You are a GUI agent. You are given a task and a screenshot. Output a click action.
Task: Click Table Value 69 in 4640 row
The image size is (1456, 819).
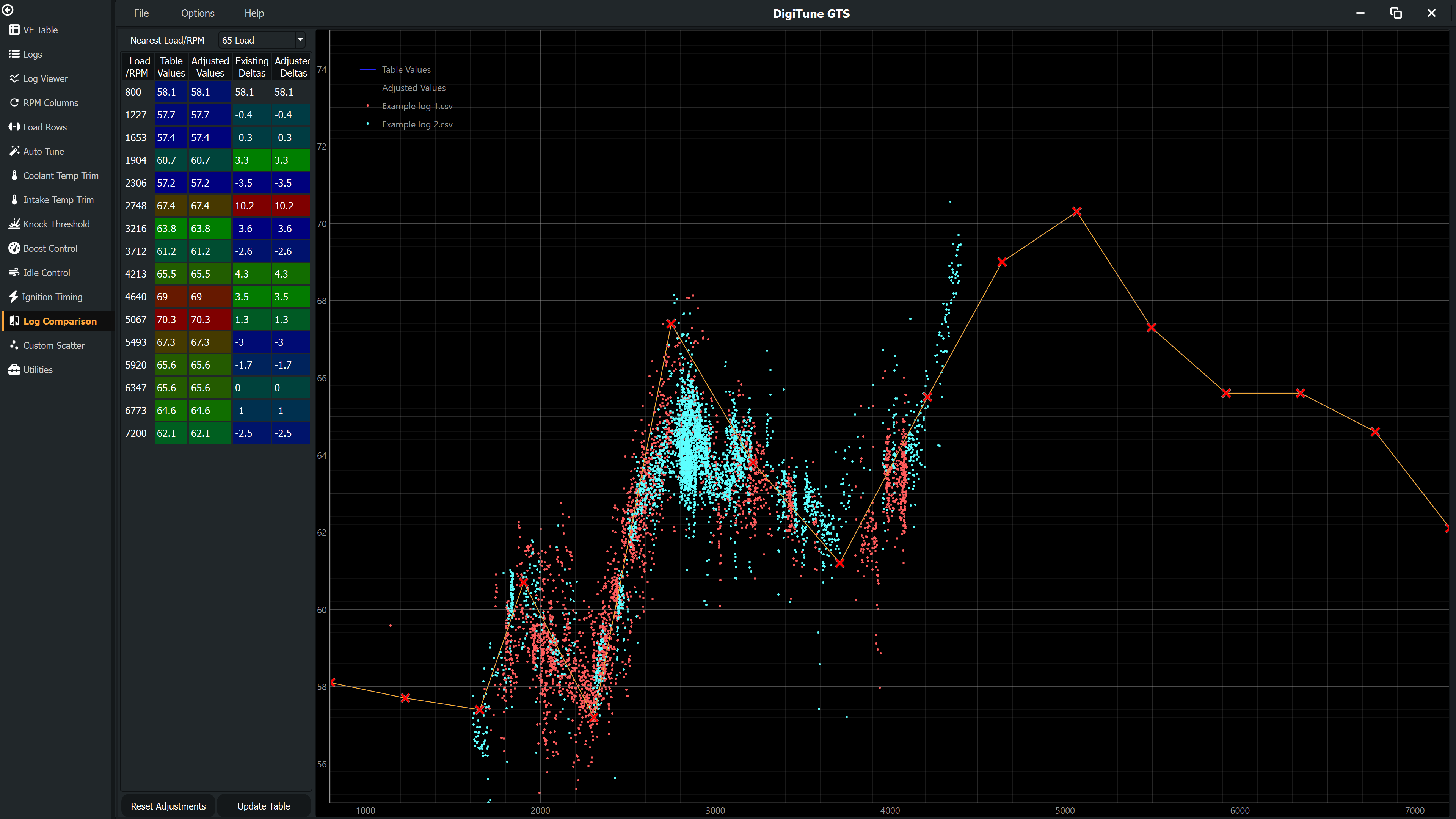pos(171,297)
